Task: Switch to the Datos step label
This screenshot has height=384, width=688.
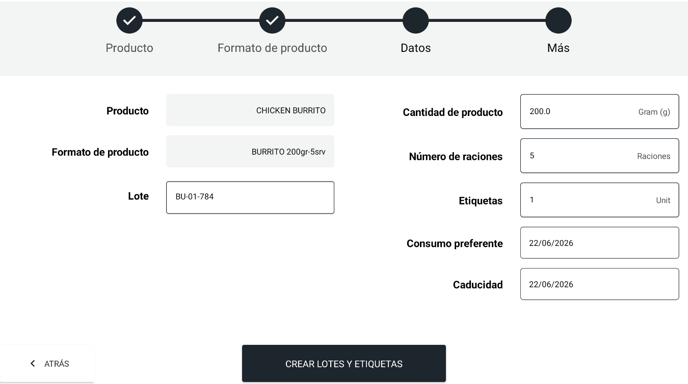Action: pos(415,48)
